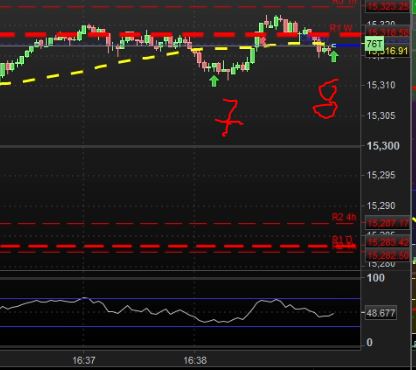
Task: Click the bold 15,300 price axis label
Action: pyautogui.click(x=383, y=146)
